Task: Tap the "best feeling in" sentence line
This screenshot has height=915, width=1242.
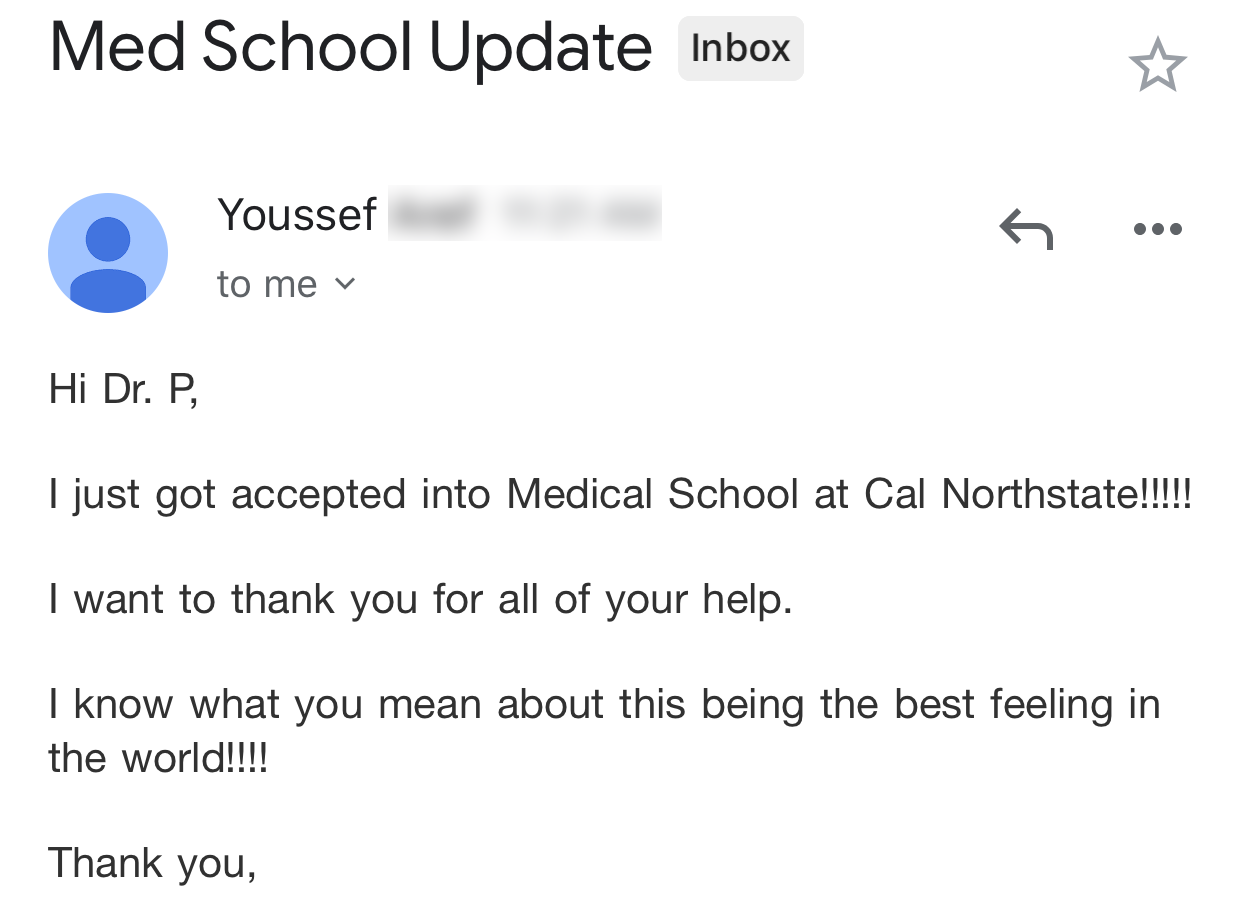Action: (1025, 704)
